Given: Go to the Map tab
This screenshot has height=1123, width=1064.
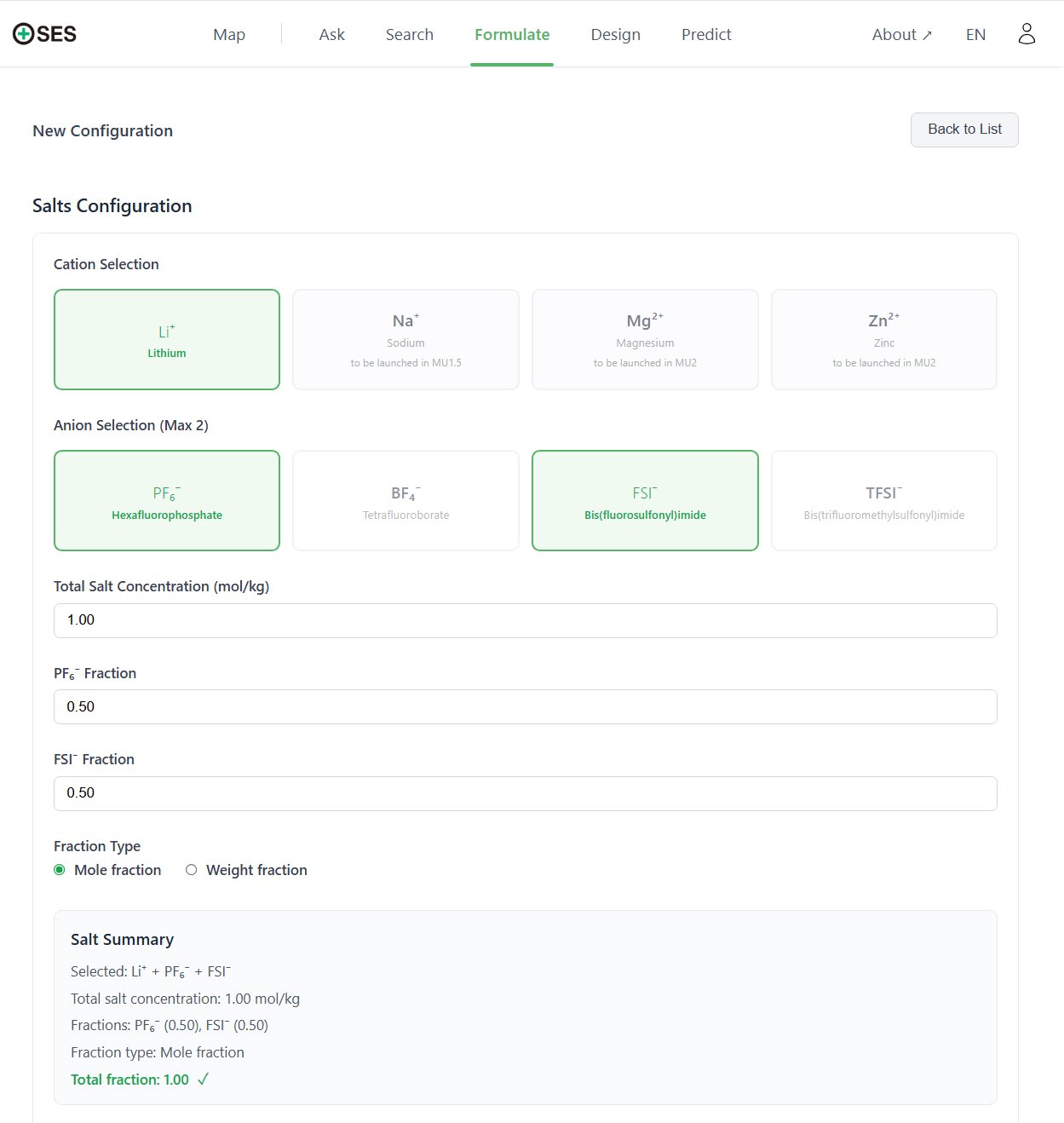Looking at the screenshot, I should [229, 35].
